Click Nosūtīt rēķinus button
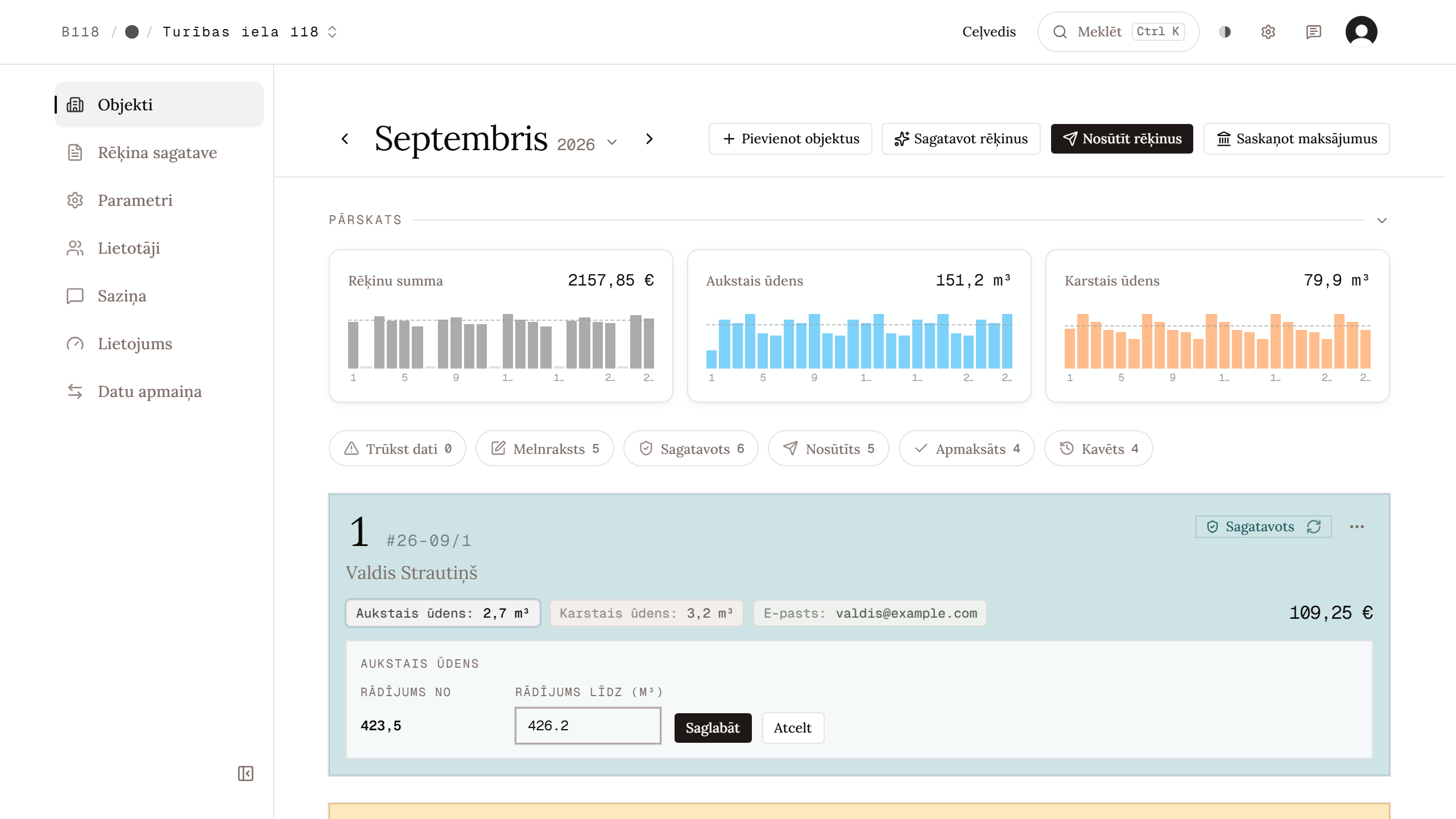 [x=1122, y=139]
